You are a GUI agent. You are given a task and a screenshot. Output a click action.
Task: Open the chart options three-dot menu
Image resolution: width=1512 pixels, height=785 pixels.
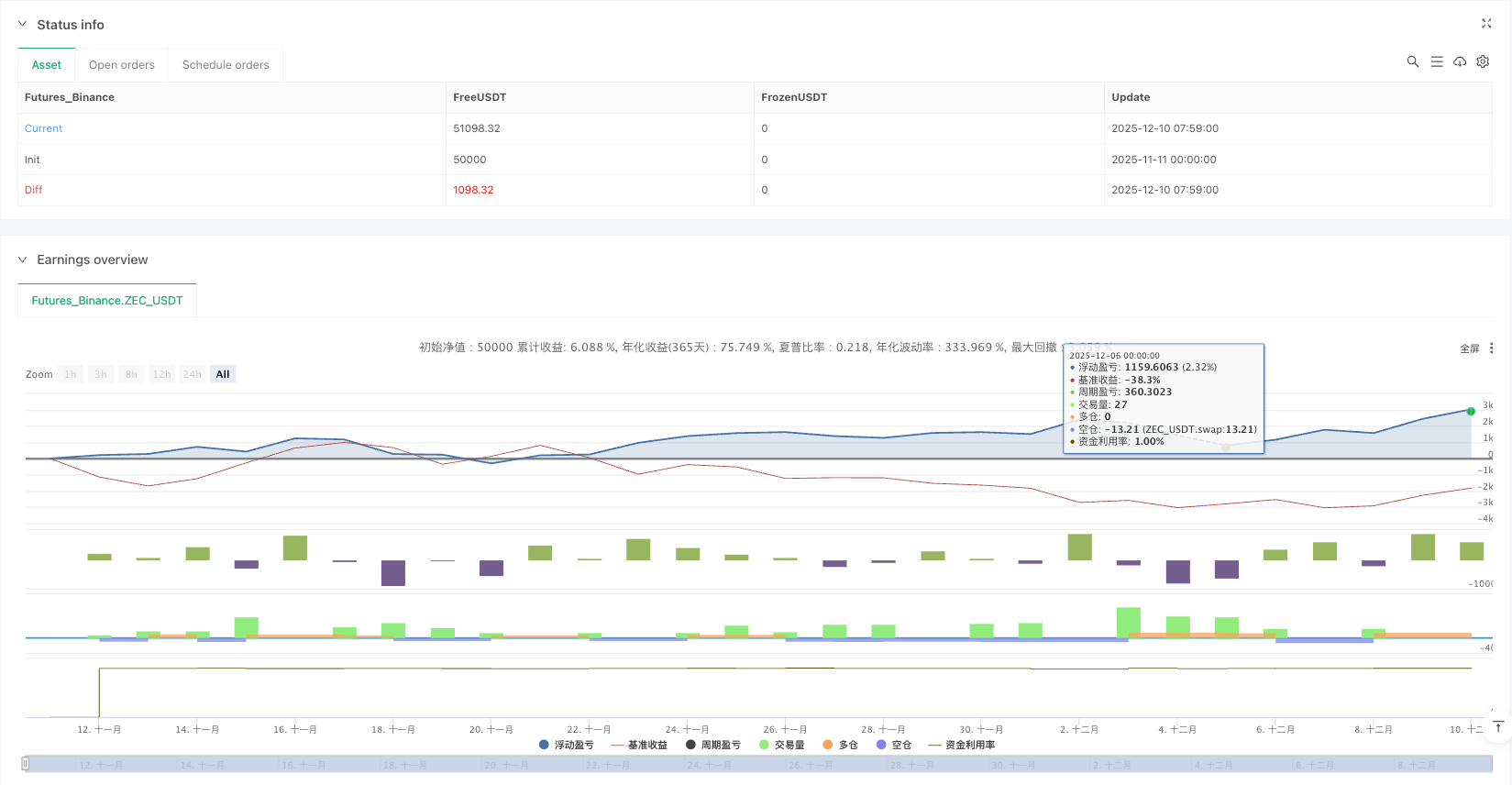(1491, 348)
